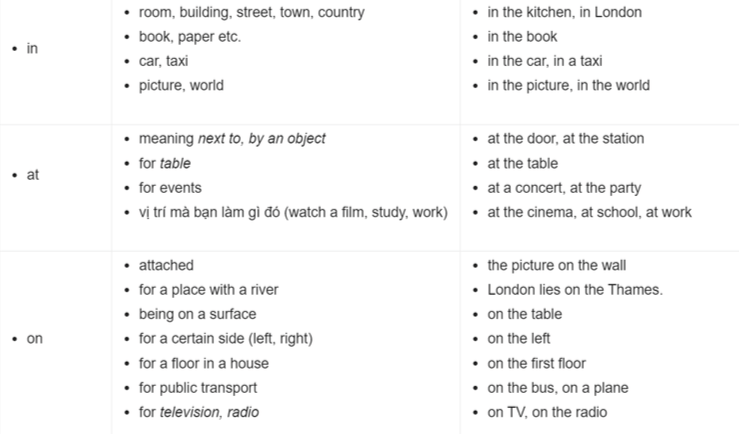Click "for a place with a river"

(x=208, y=290)
